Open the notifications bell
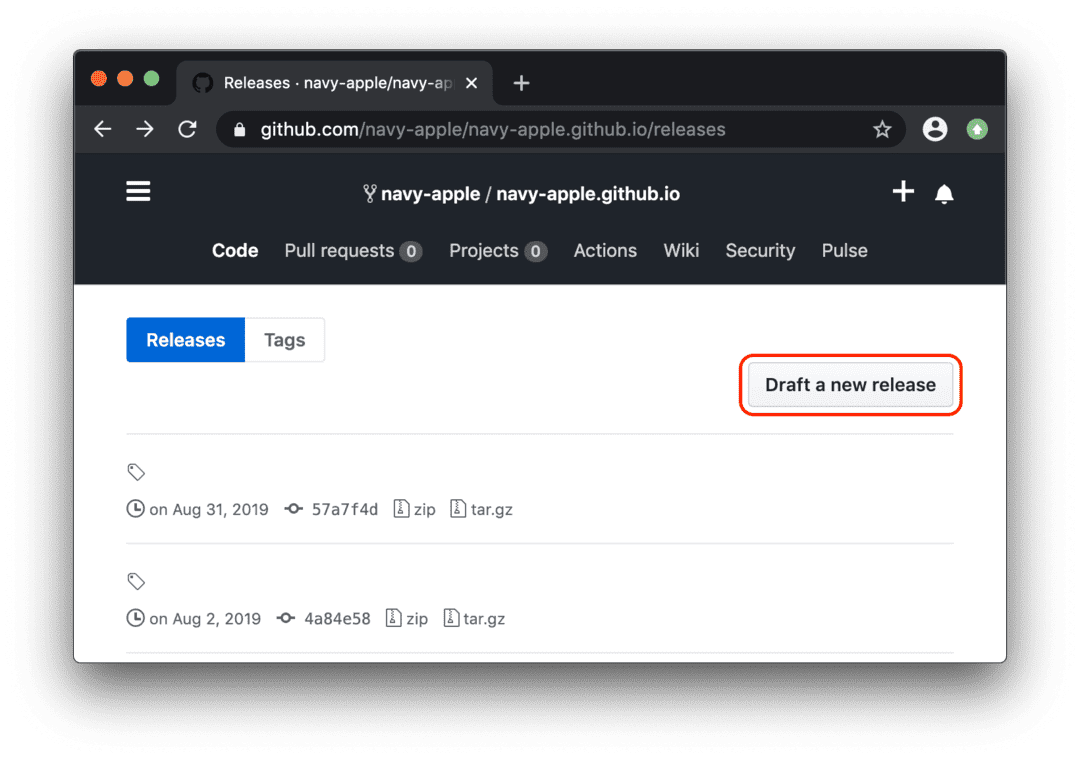Screen dimensions: 1080x760 tap(944, 191)
